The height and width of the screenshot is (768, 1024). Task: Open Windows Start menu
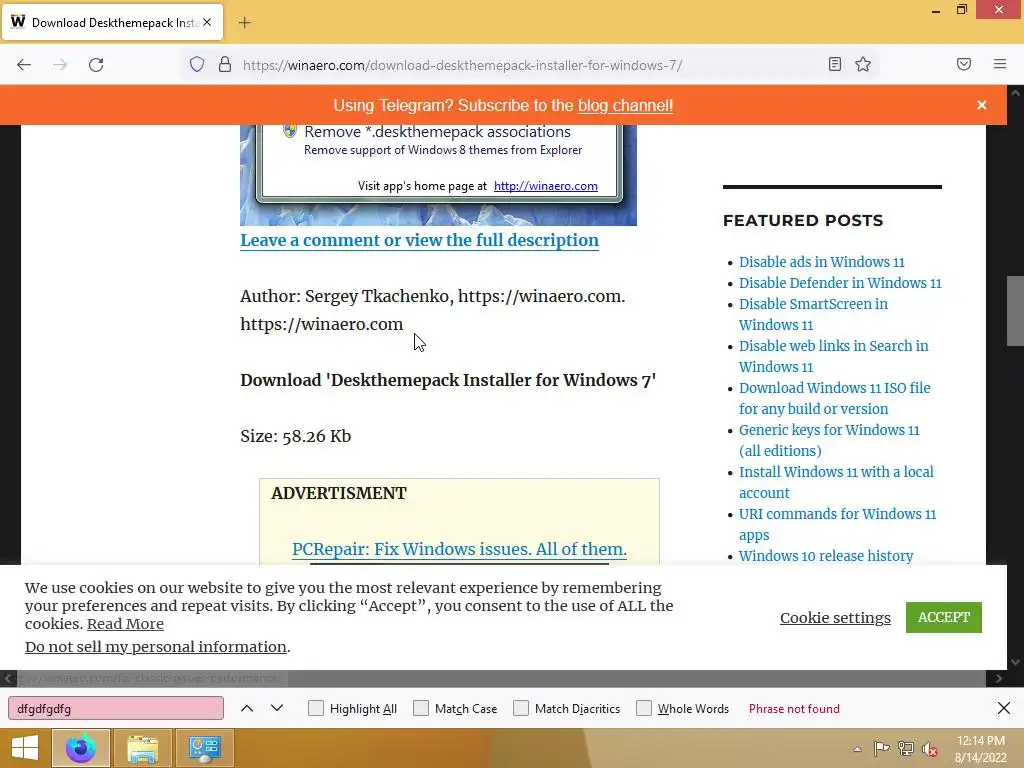click(25, 748)
